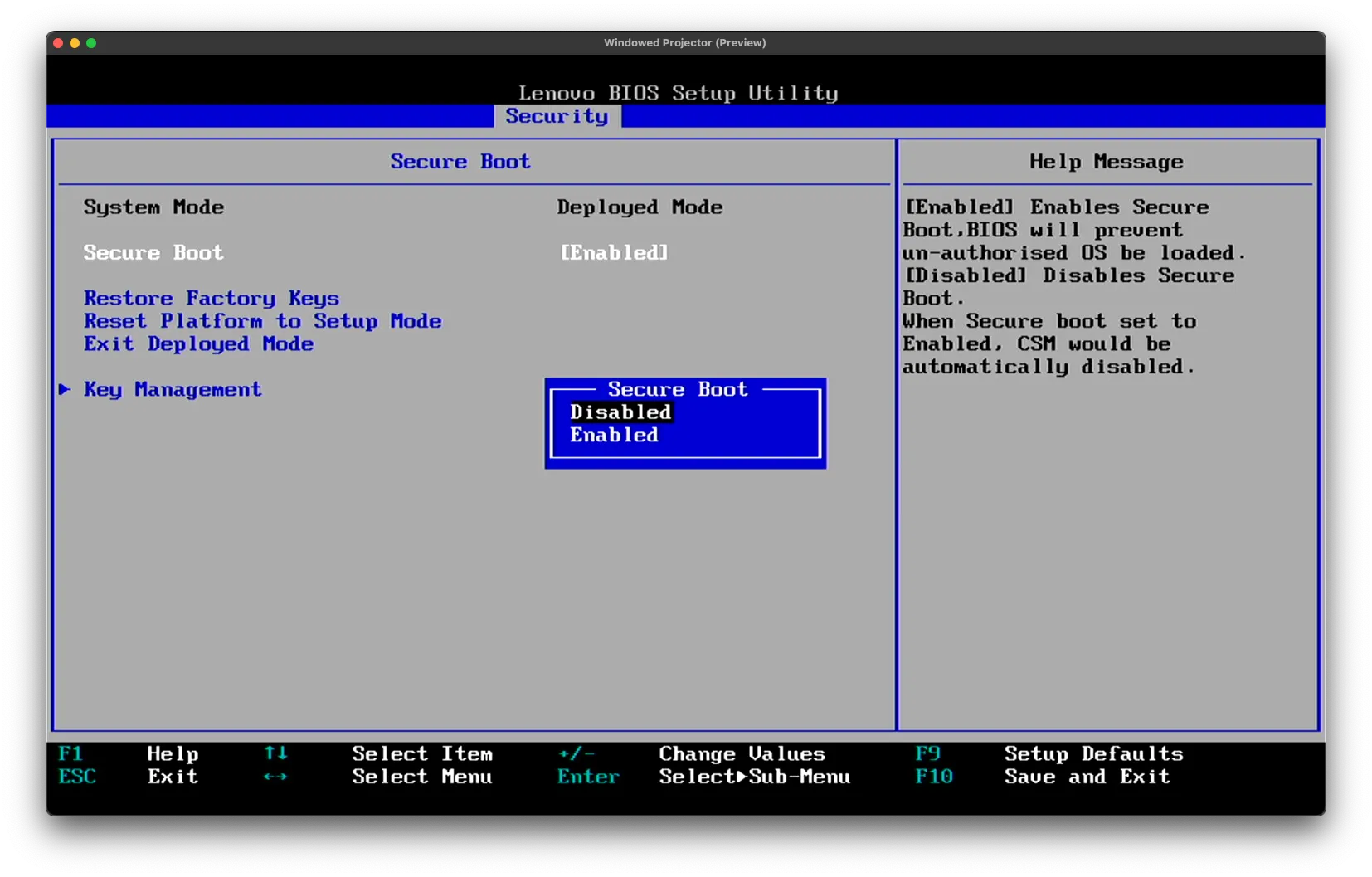
Task: Maximize the Windowed Projector window
Action: (x=91, y=43)
